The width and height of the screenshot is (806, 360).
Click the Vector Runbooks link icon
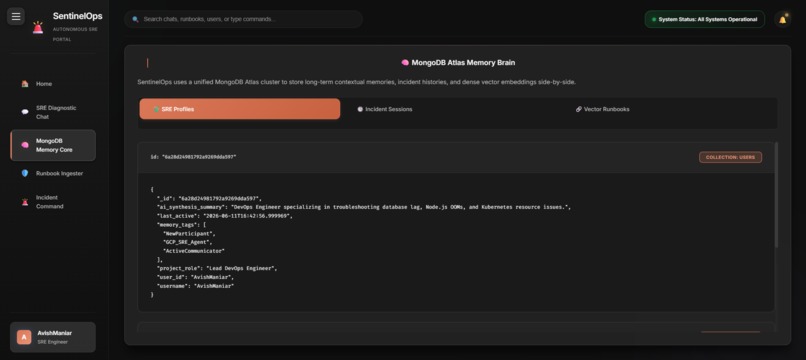(x=579, y=109)
